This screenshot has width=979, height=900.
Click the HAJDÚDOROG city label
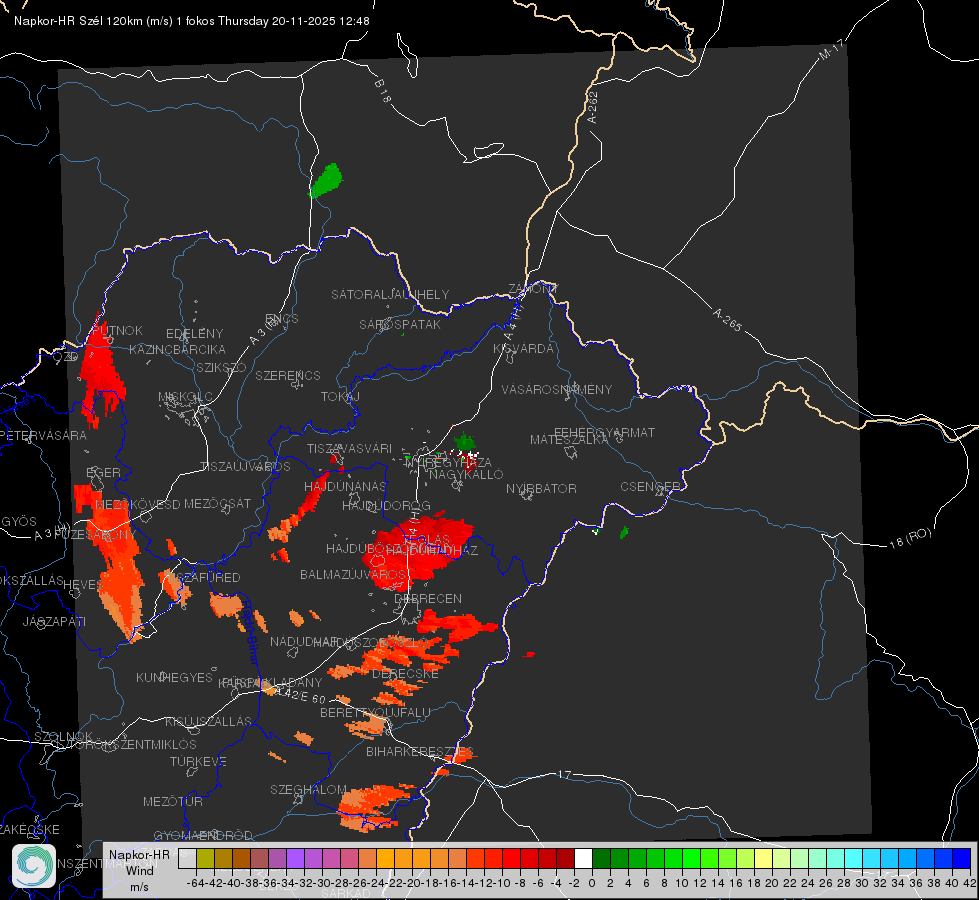point(386,505)
